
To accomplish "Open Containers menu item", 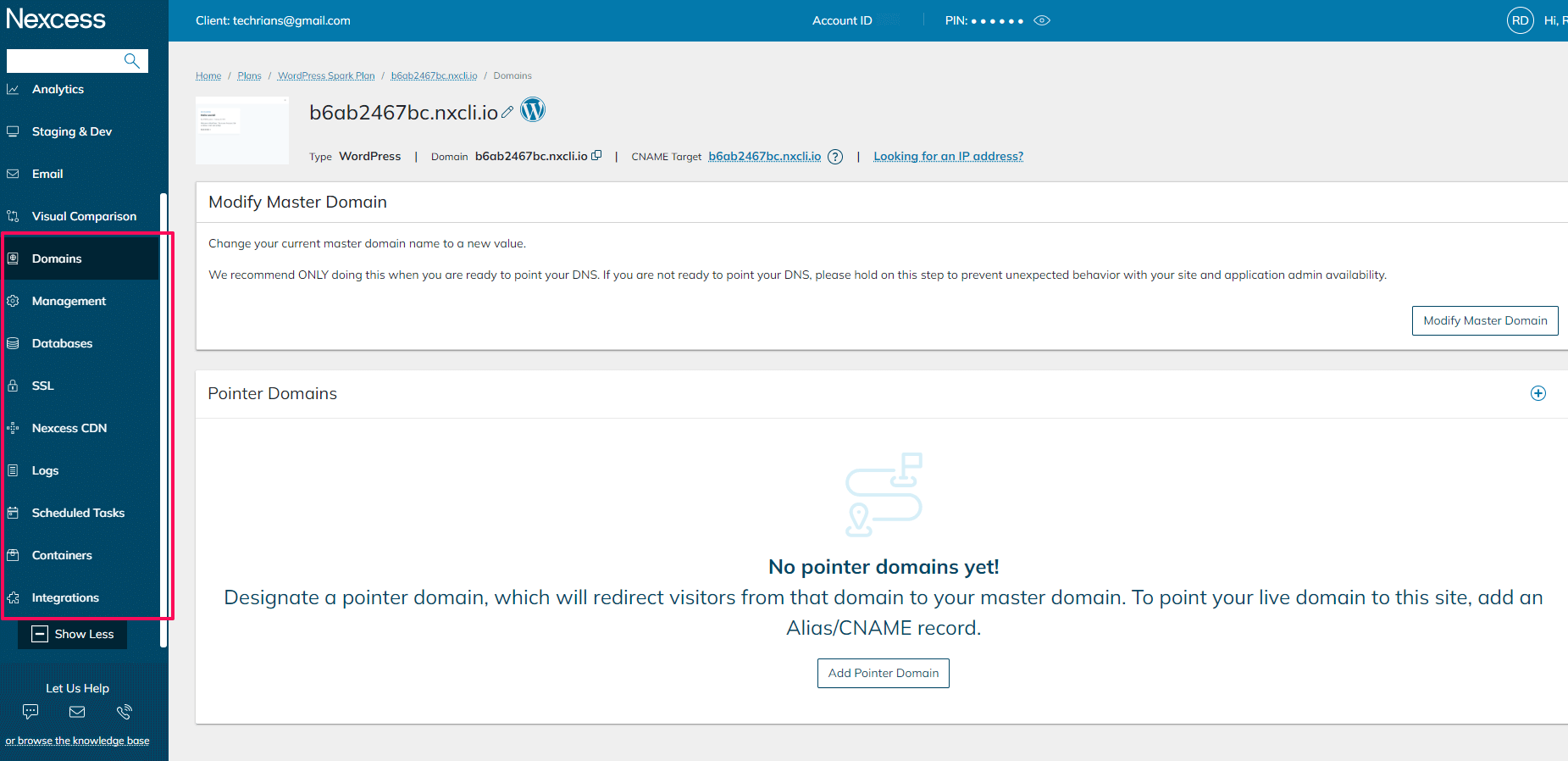I will pyautogui.click(x=62, y=555).
